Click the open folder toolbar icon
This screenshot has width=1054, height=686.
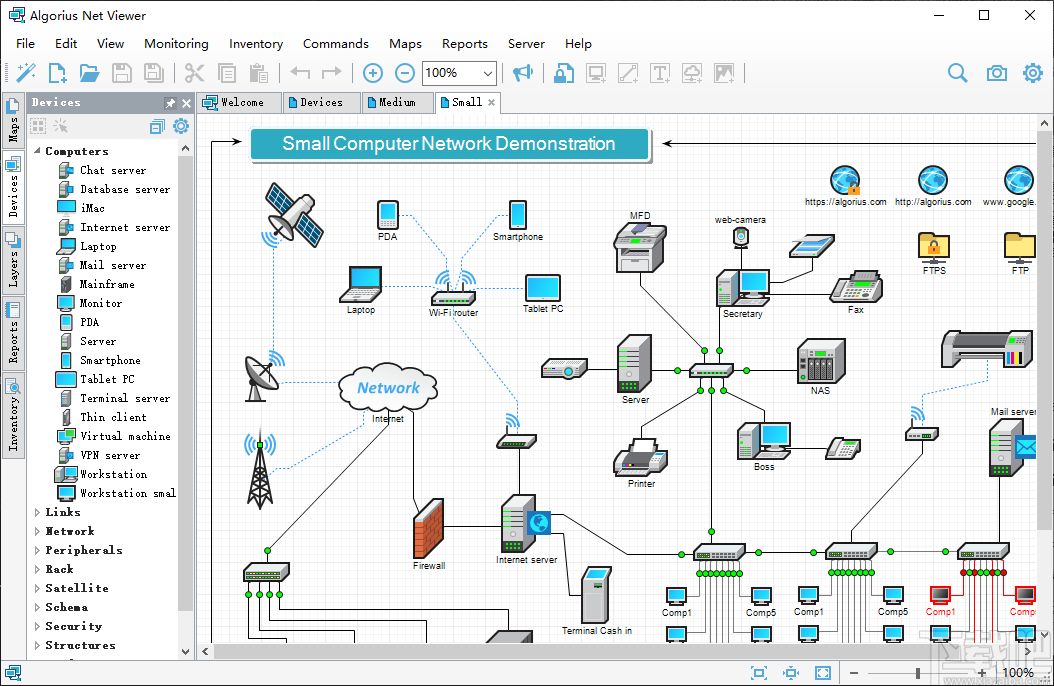point(90,73)
